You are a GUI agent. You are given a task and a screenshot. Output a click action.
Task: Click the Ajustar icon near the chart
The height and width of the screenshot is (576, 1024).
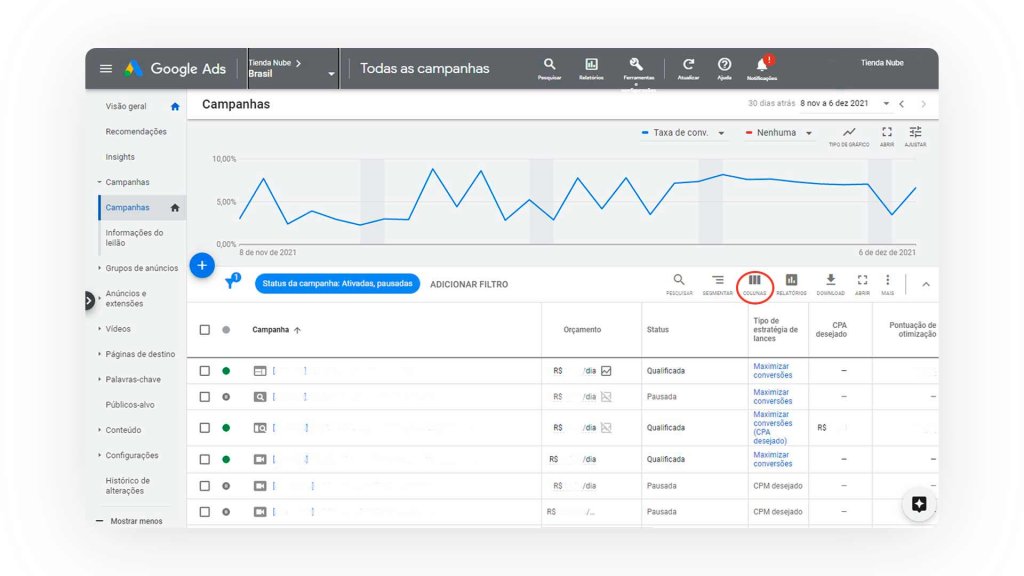[916, 135]
